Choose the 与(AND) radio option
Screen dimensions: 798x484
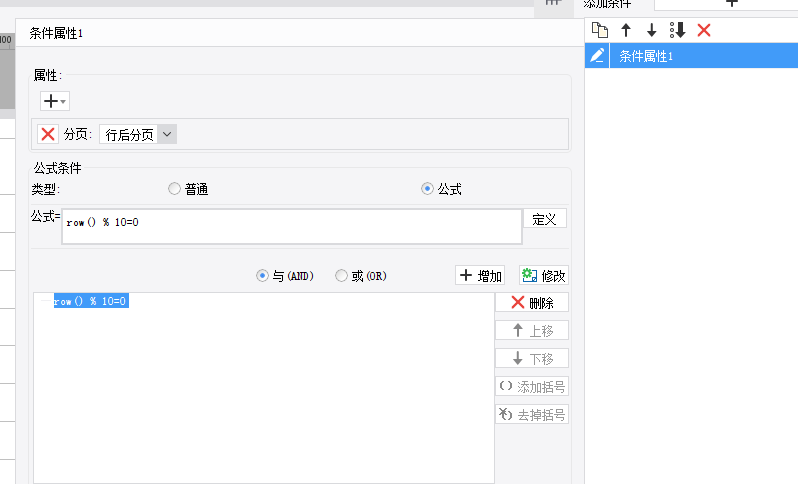click(x=263, y=275)
